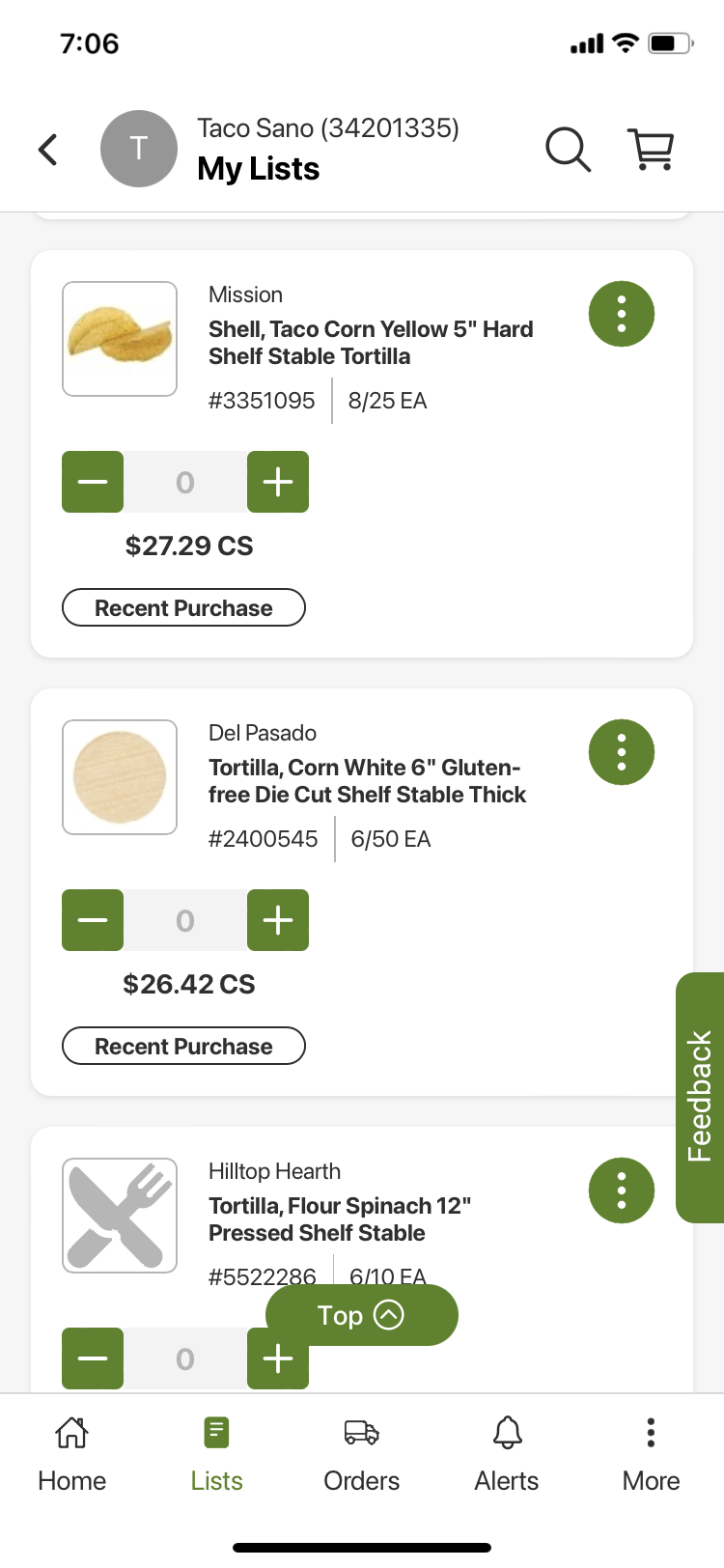
Task: Decrease quantity of Mission taco shells
Action: pyautogui.click(x=93, y=482)
